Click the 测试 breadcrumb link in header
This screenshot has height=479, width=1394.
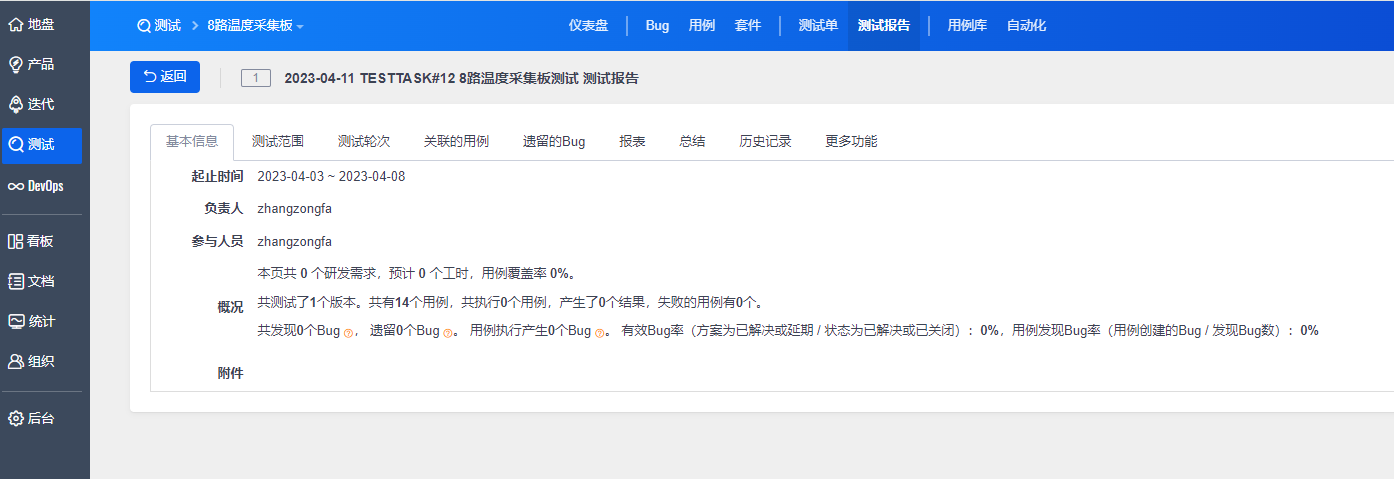(x=159, y=26)
